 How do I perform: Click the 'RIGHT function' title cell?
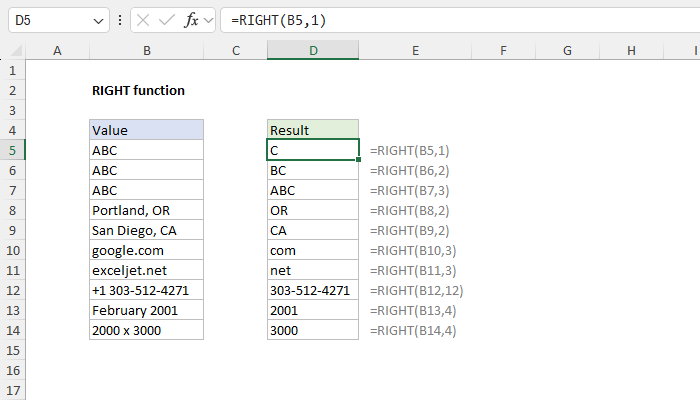138,91
